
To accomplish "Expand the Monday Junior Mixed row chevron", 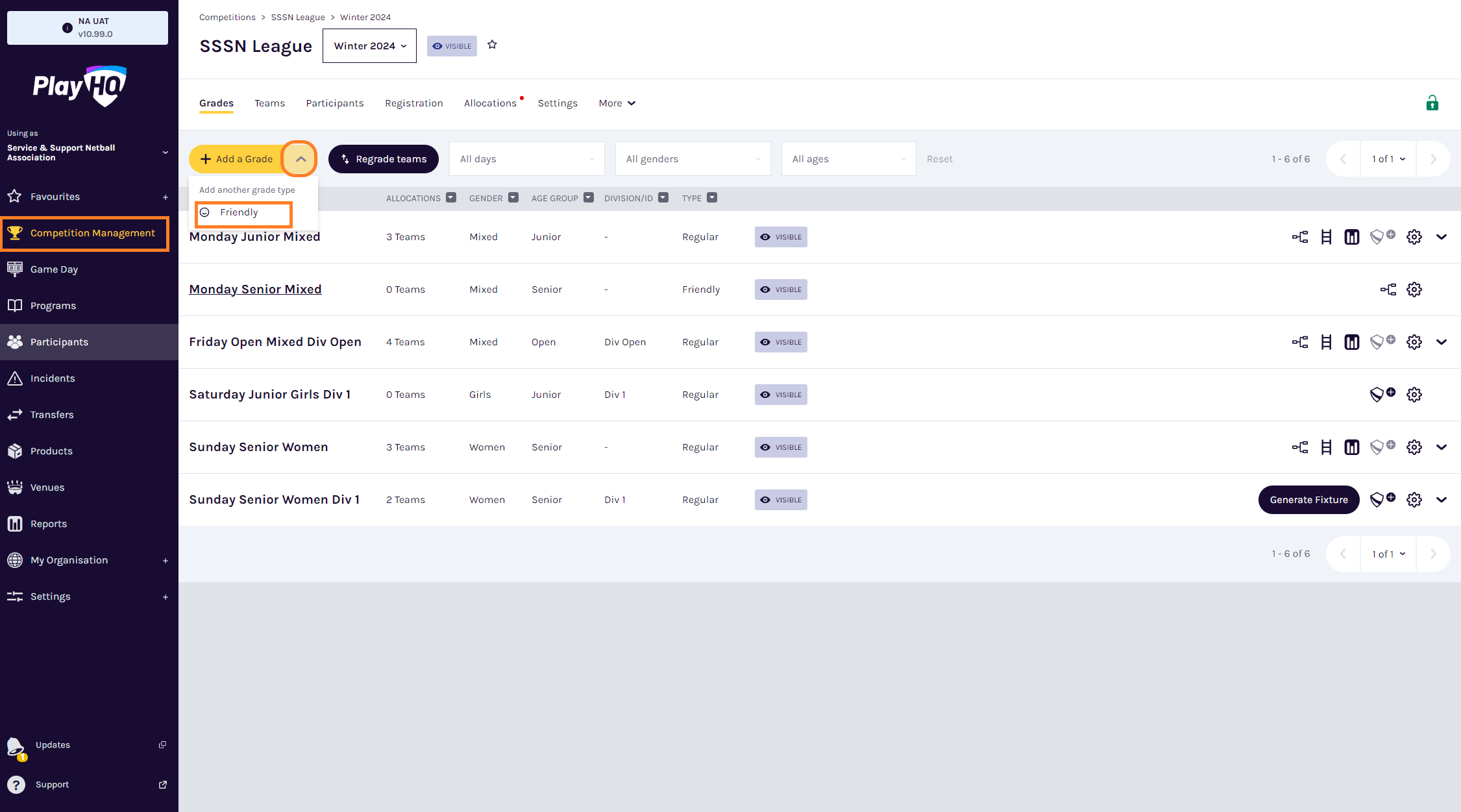I will pyautogui.click(x=1442, y=237).
